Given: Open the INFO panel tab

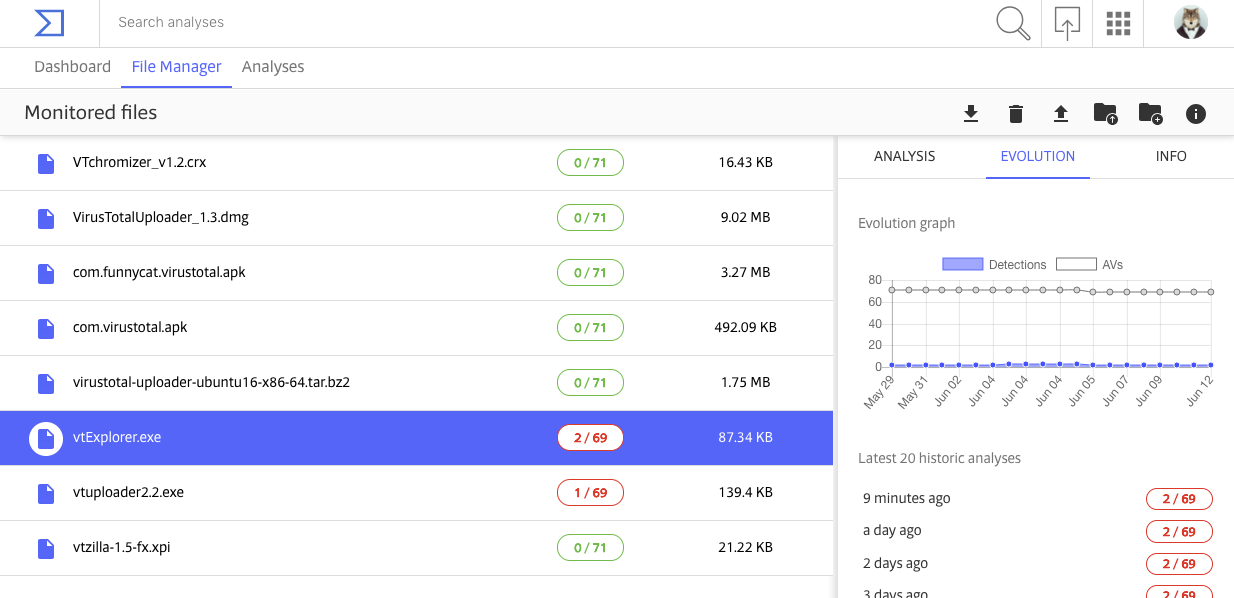Looking at the screenshot, I should (x=1171, y=157).
